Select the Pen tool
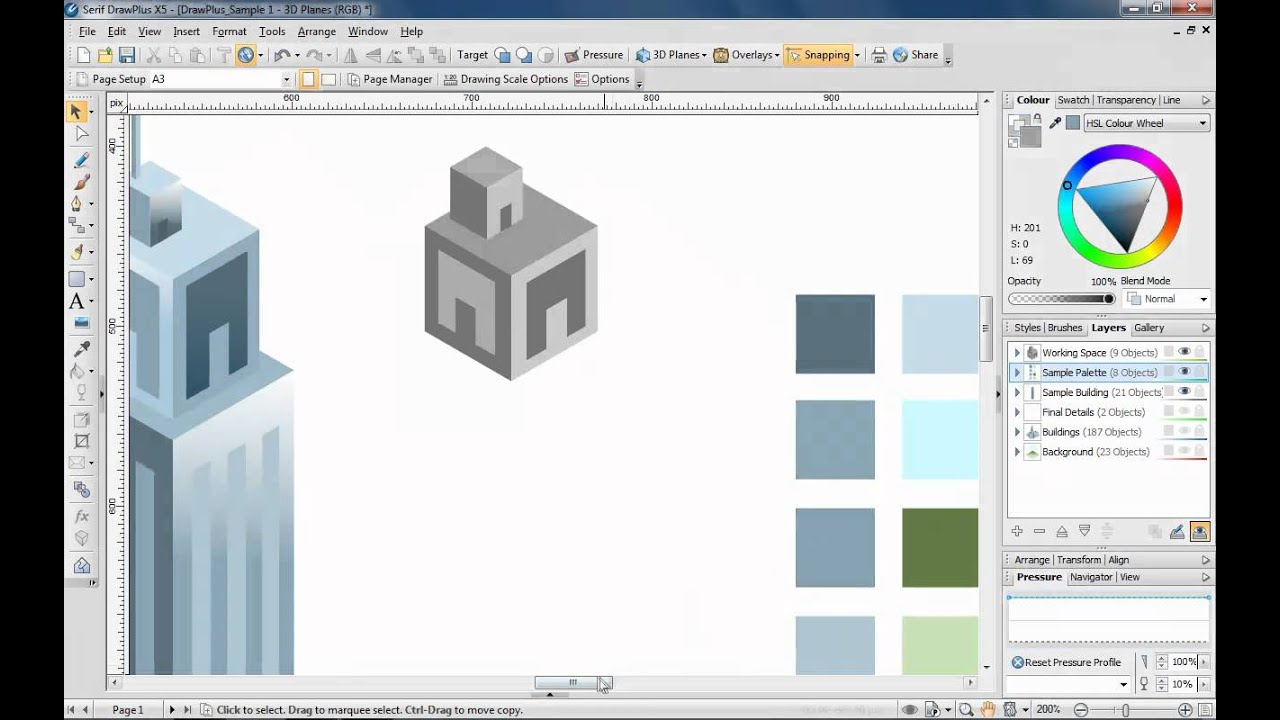This screenshot has width=1280, height=720. (78, 204)
